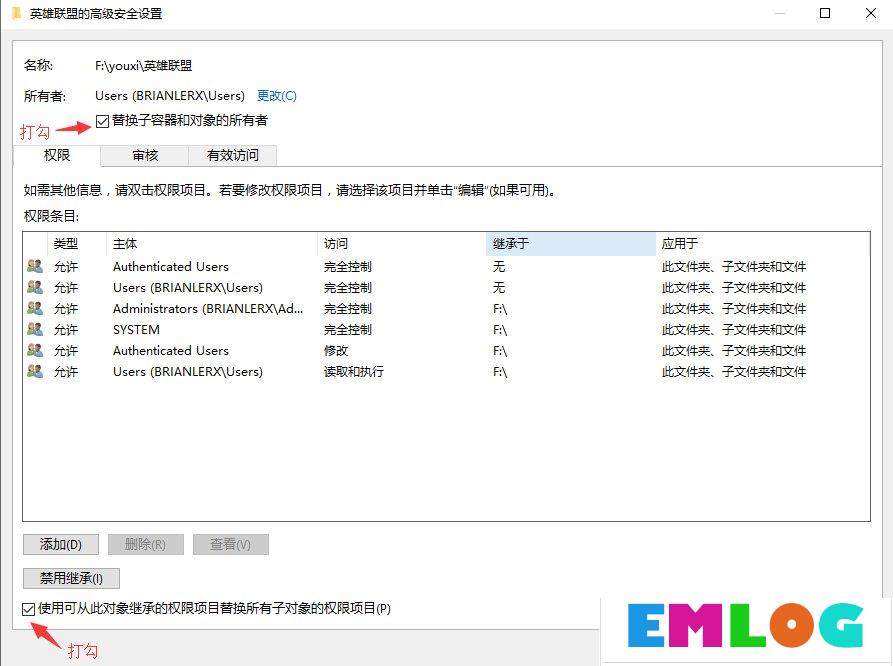Switch to the 审核 tab

tap(145, 156)
